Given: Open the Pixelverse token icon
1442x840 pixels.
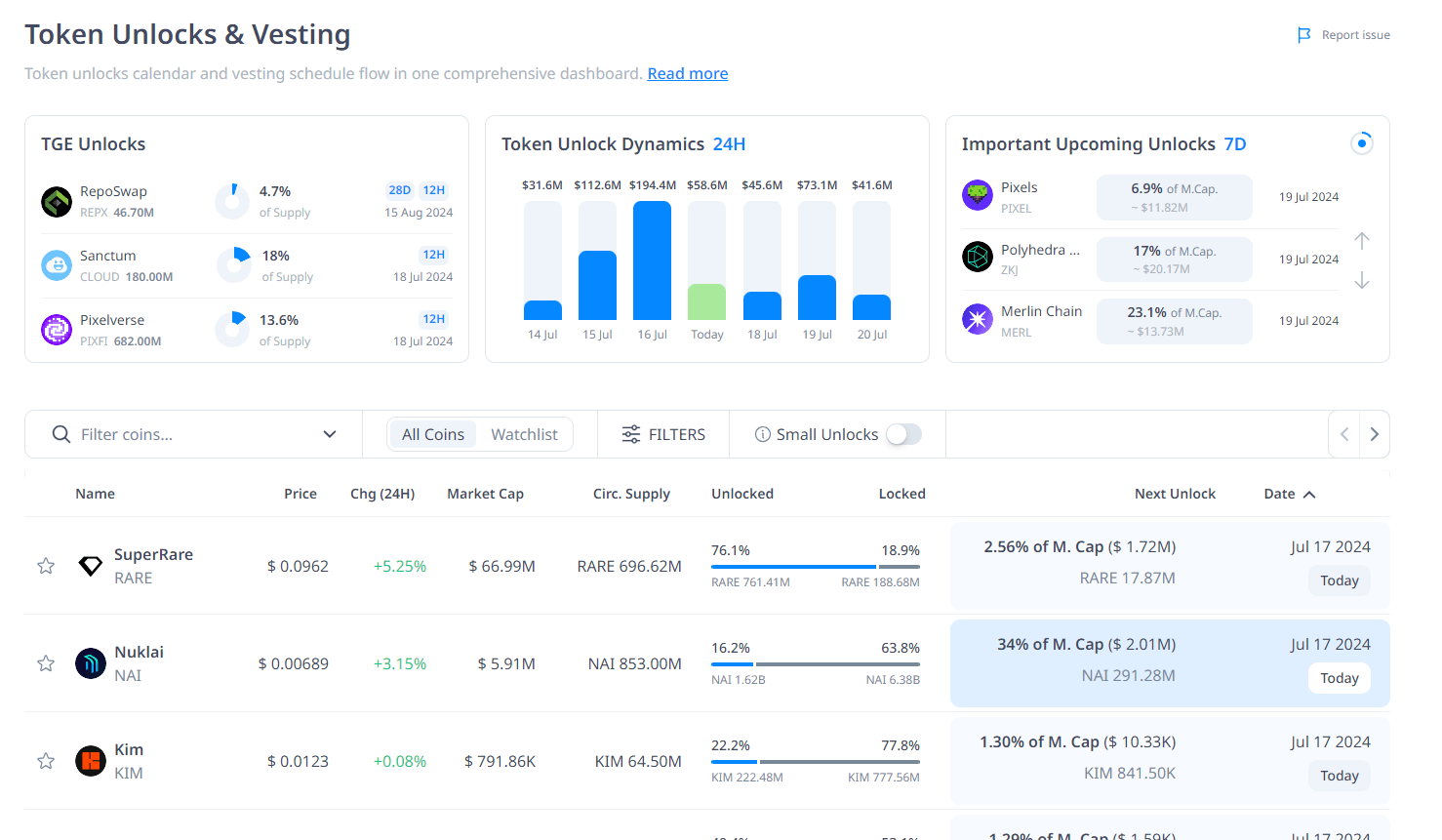Looking at the screenshot, I should 57,330.
